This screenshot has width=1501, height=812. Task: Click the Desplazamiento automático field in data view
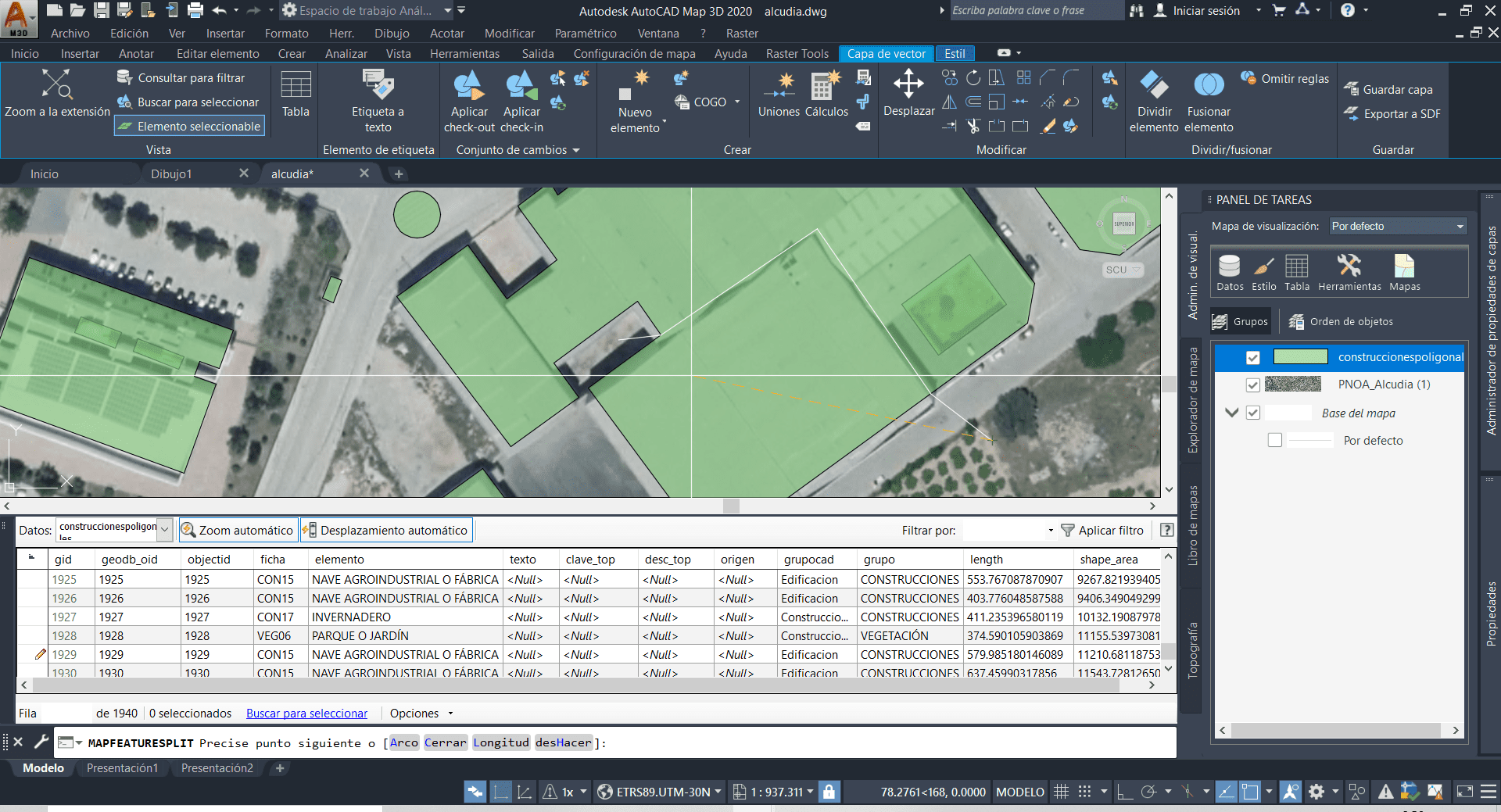pyautogui.click(x=385, y=529)
